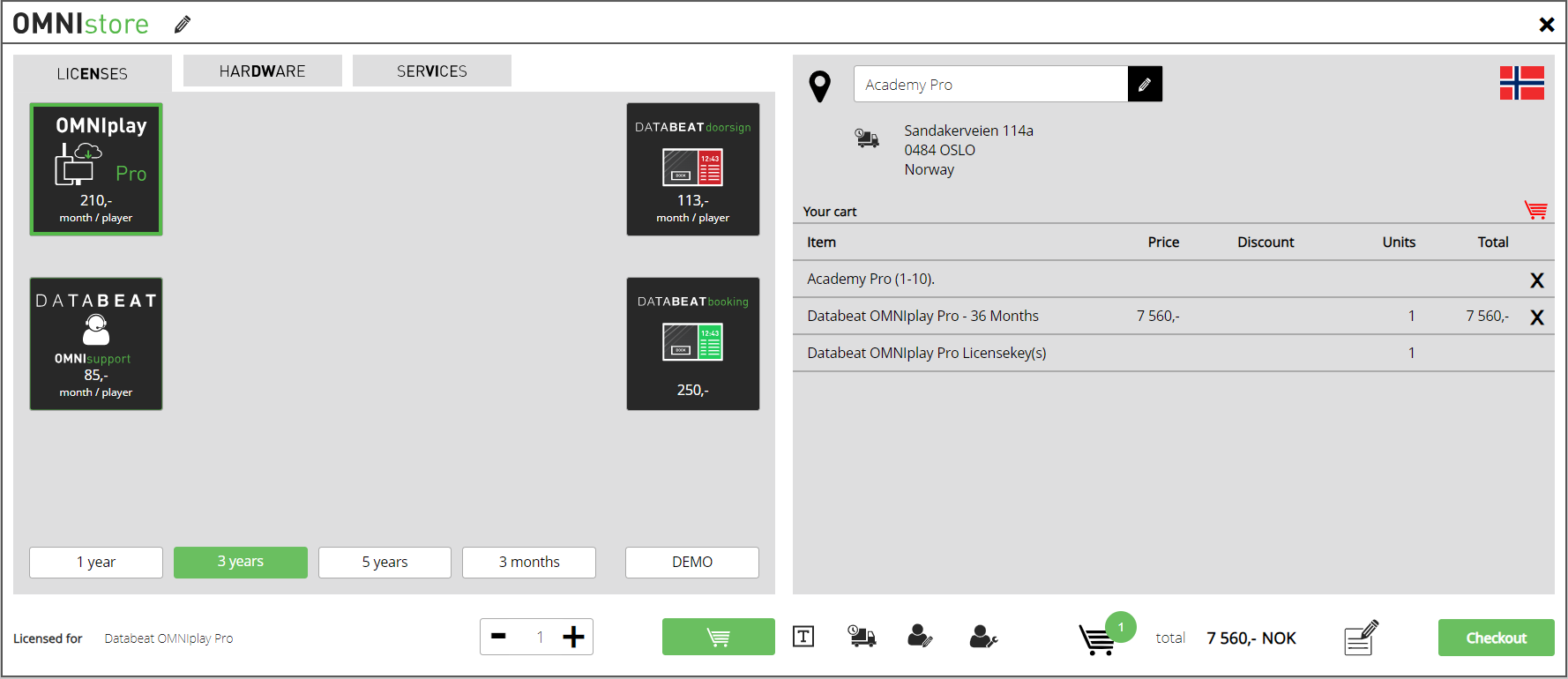Select the DATABEAT booking product tile
Viewport: 1568px width, 679px height.
pyautogui.click(x=693, y=344)
